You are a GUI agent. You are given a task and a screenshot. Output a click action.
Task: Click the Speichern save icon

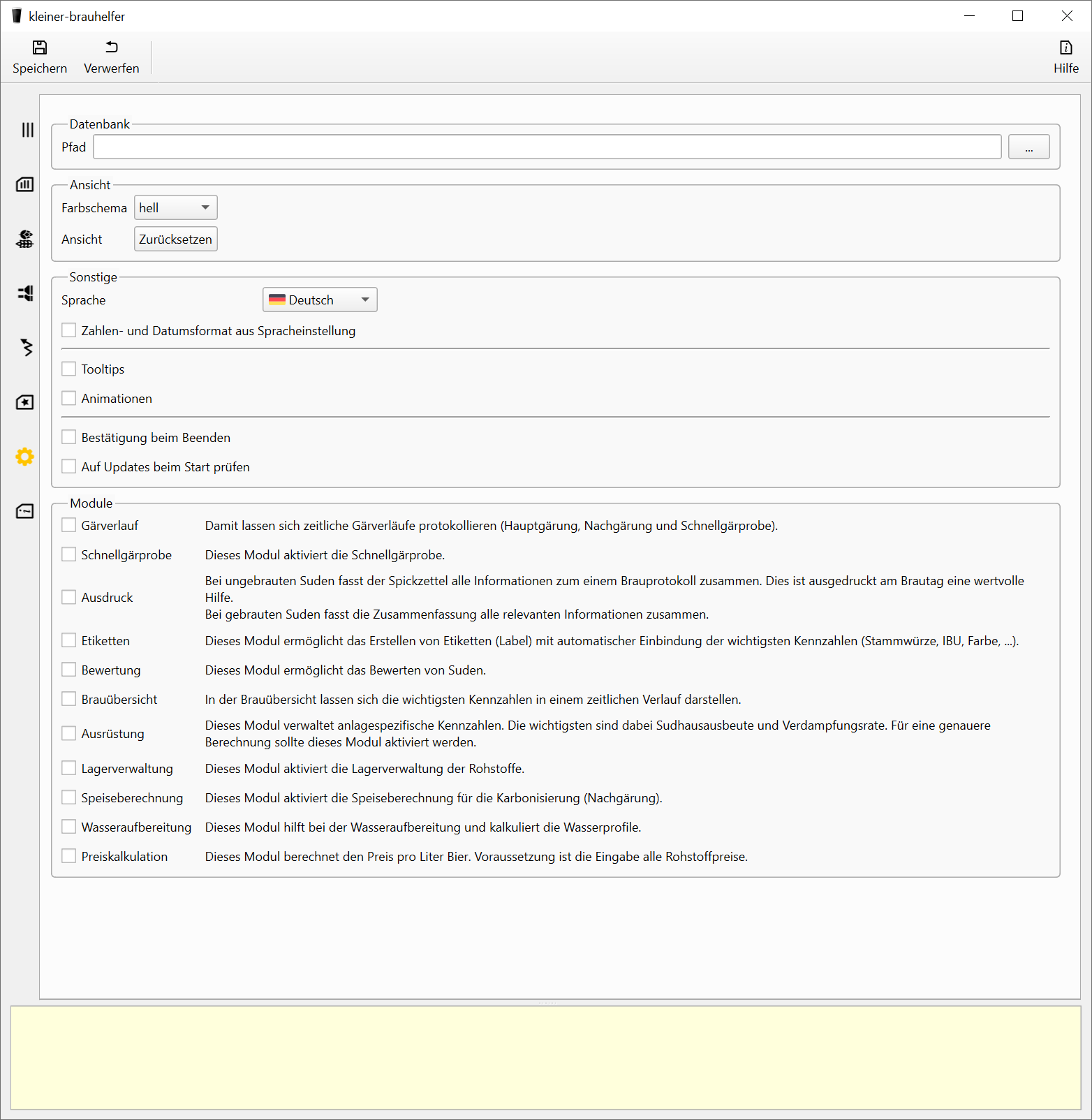(40, 47)
